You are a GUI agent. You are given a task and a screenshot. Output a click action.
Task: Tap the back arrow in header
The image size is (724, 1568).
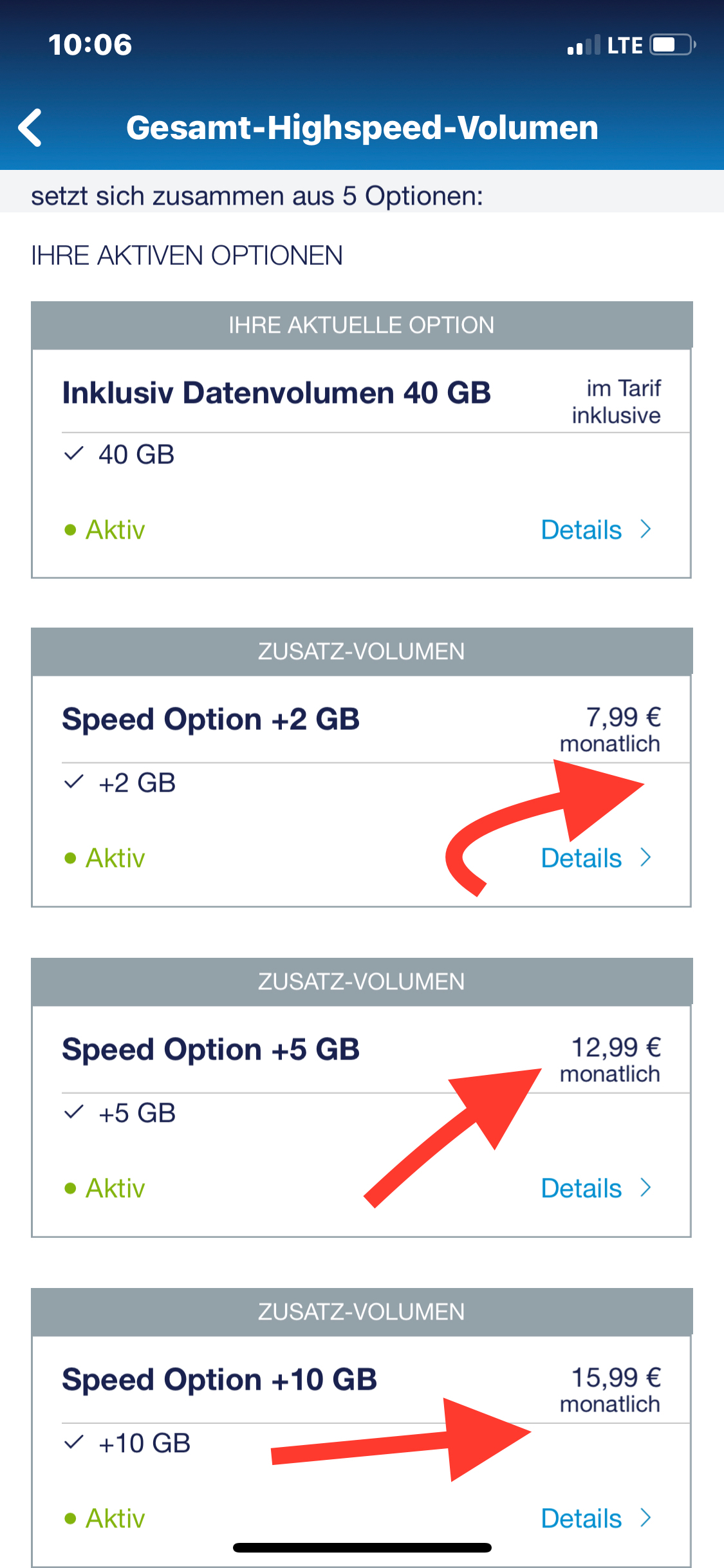pyautogui.click(x=30, y=127)
